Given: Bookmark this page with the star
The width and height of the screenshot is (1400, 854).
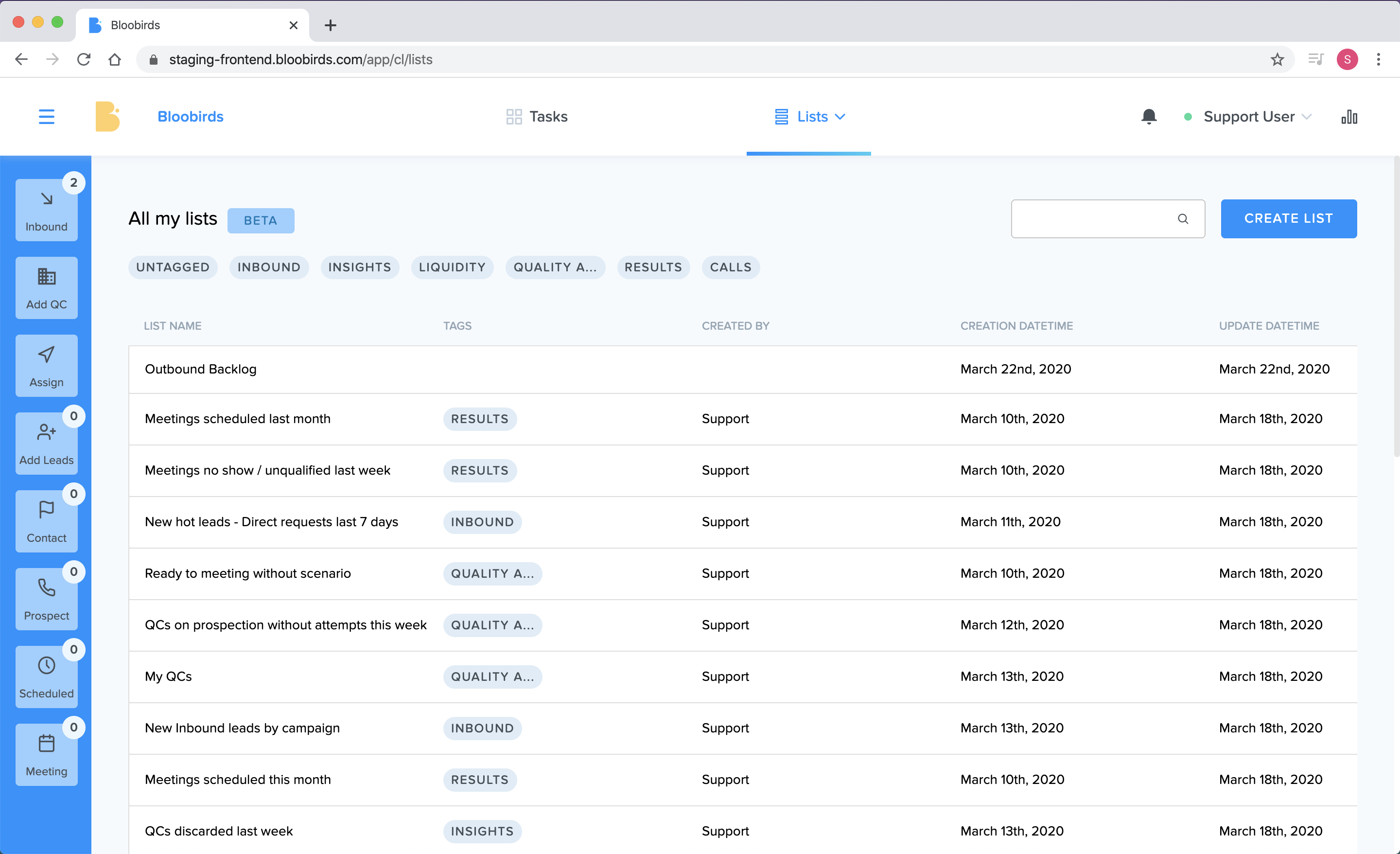Looking at the screenshot, I should point(1277,59).
